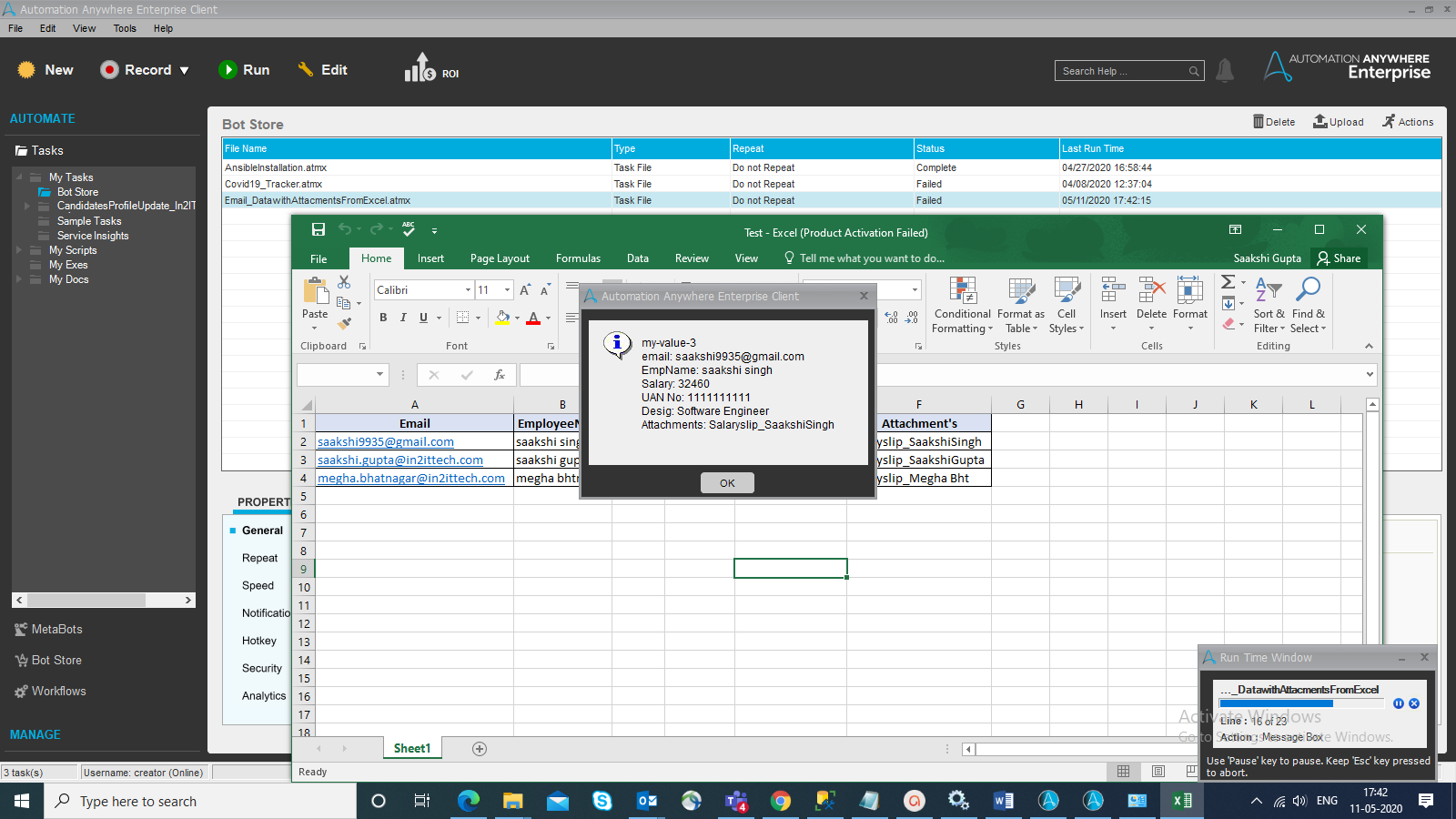Toggle Italic formatting in Excel

click(x=403, y=318)
